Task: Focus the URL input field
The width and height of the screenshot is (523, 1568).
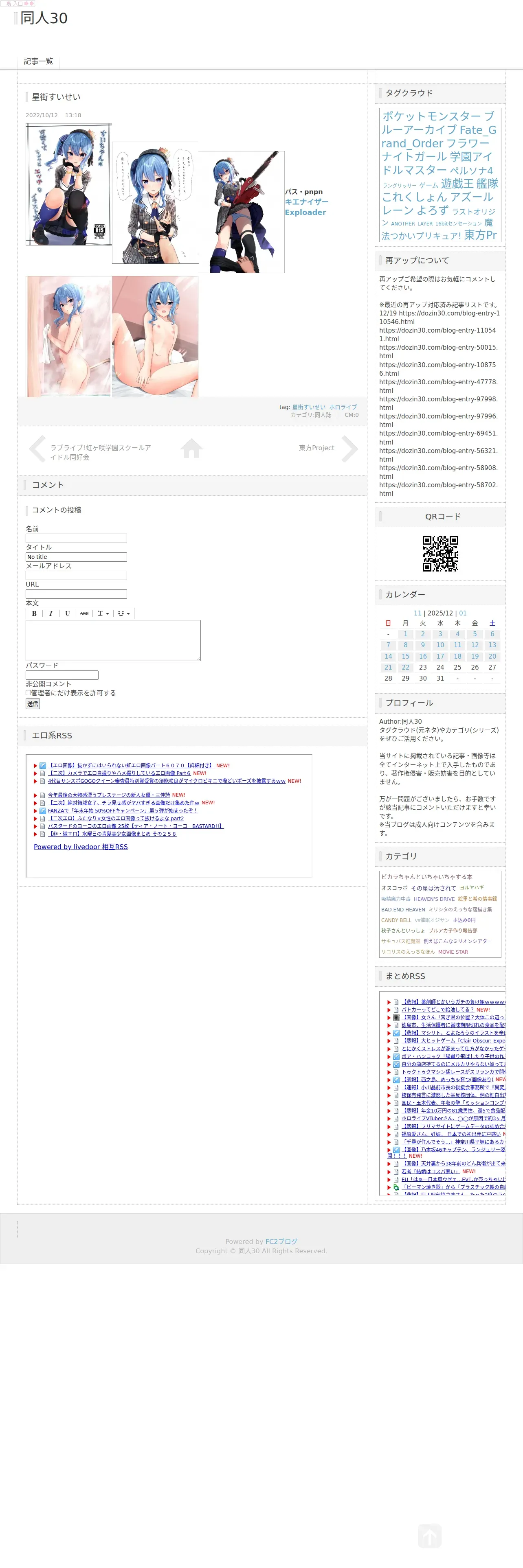Action: coord(76,594)
